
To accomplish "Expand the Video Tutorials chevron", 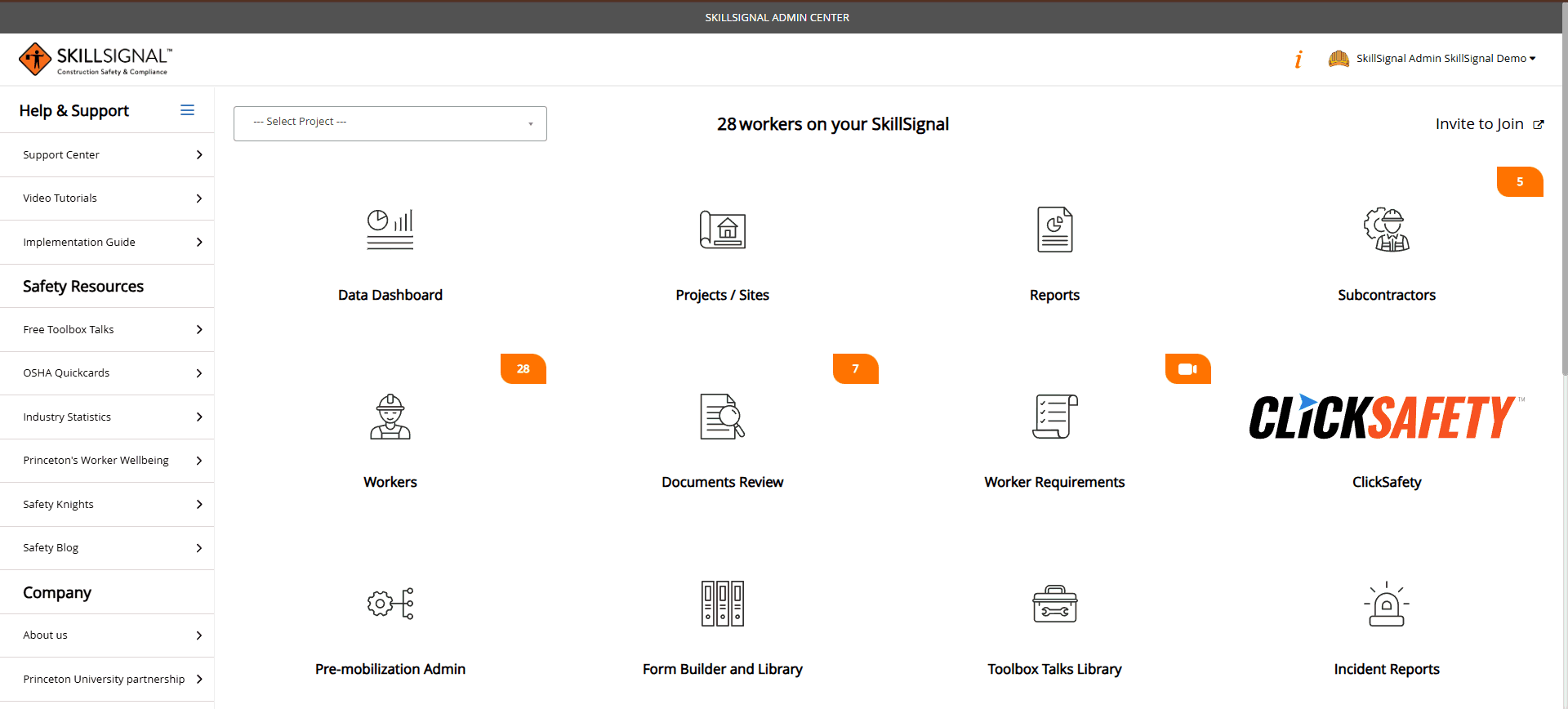I will (199, 198).
